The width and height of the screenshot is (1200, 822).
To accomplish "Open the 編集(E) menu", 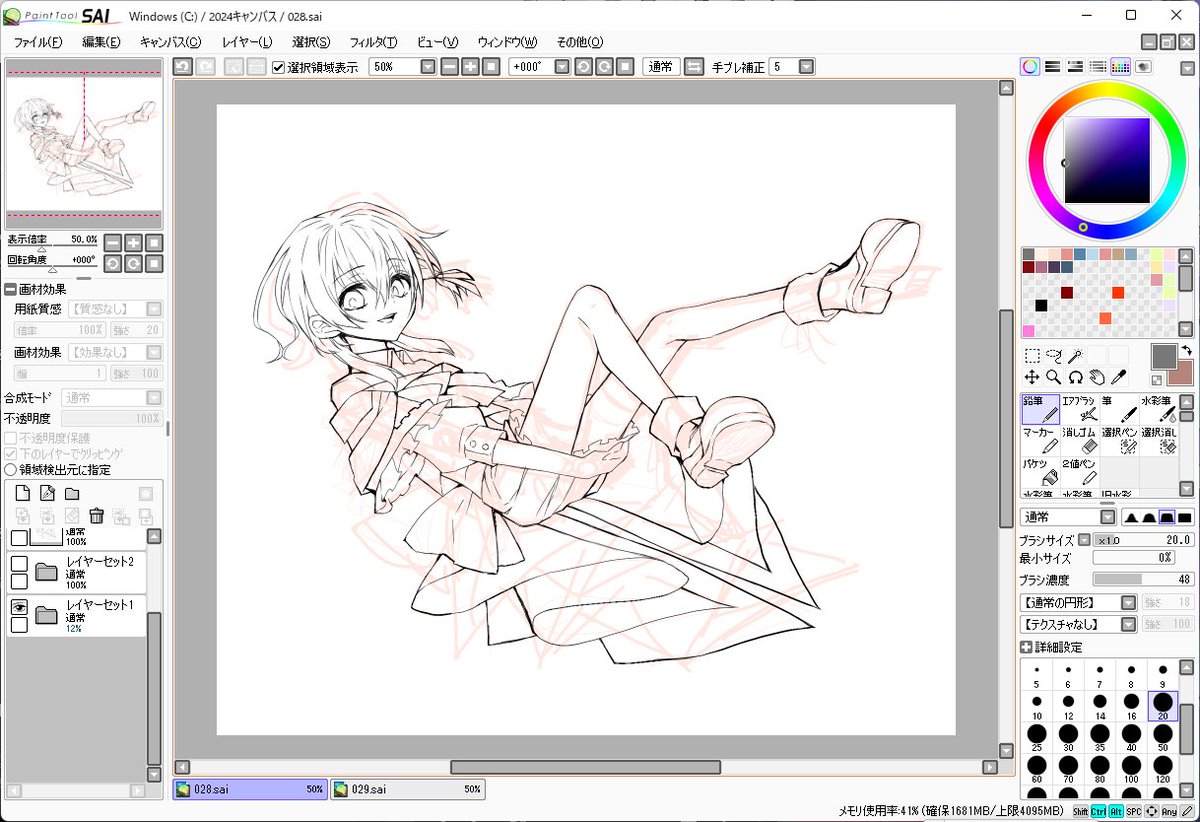I will 101,42.
